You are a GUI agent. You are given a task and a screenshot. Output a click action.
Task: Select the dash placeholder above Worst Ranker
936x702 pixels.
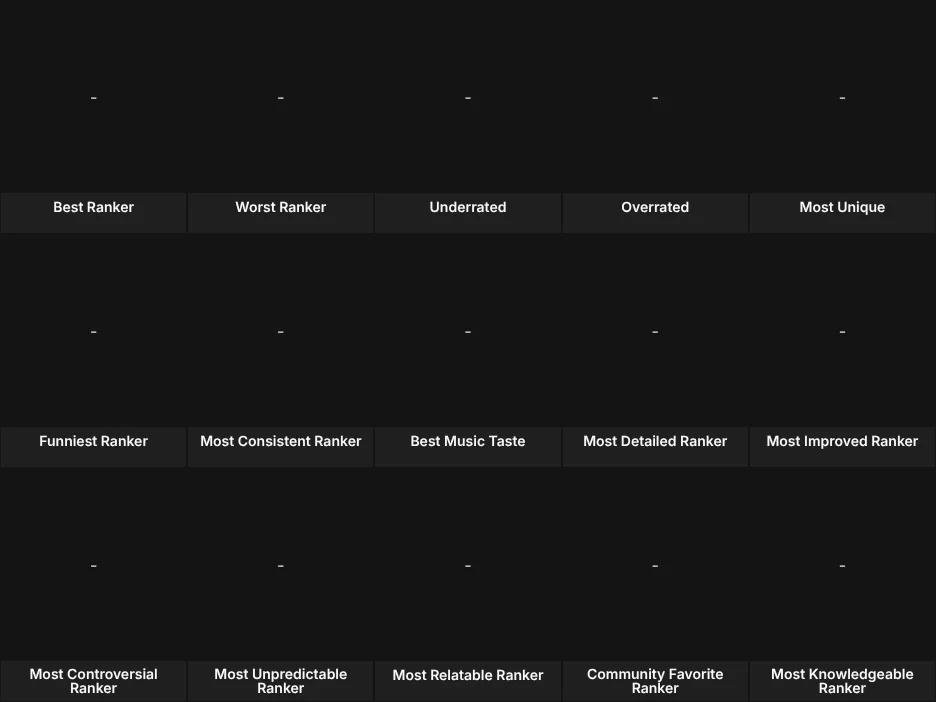point(281,98)
